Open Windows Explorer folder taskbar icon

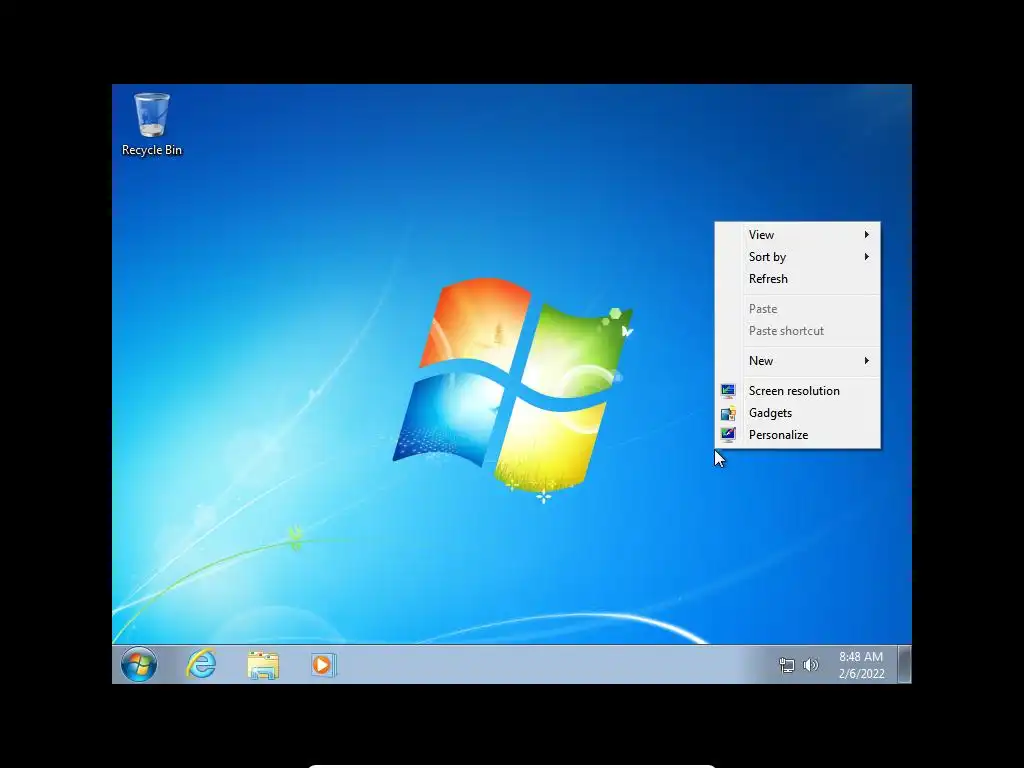coord(263,665)
